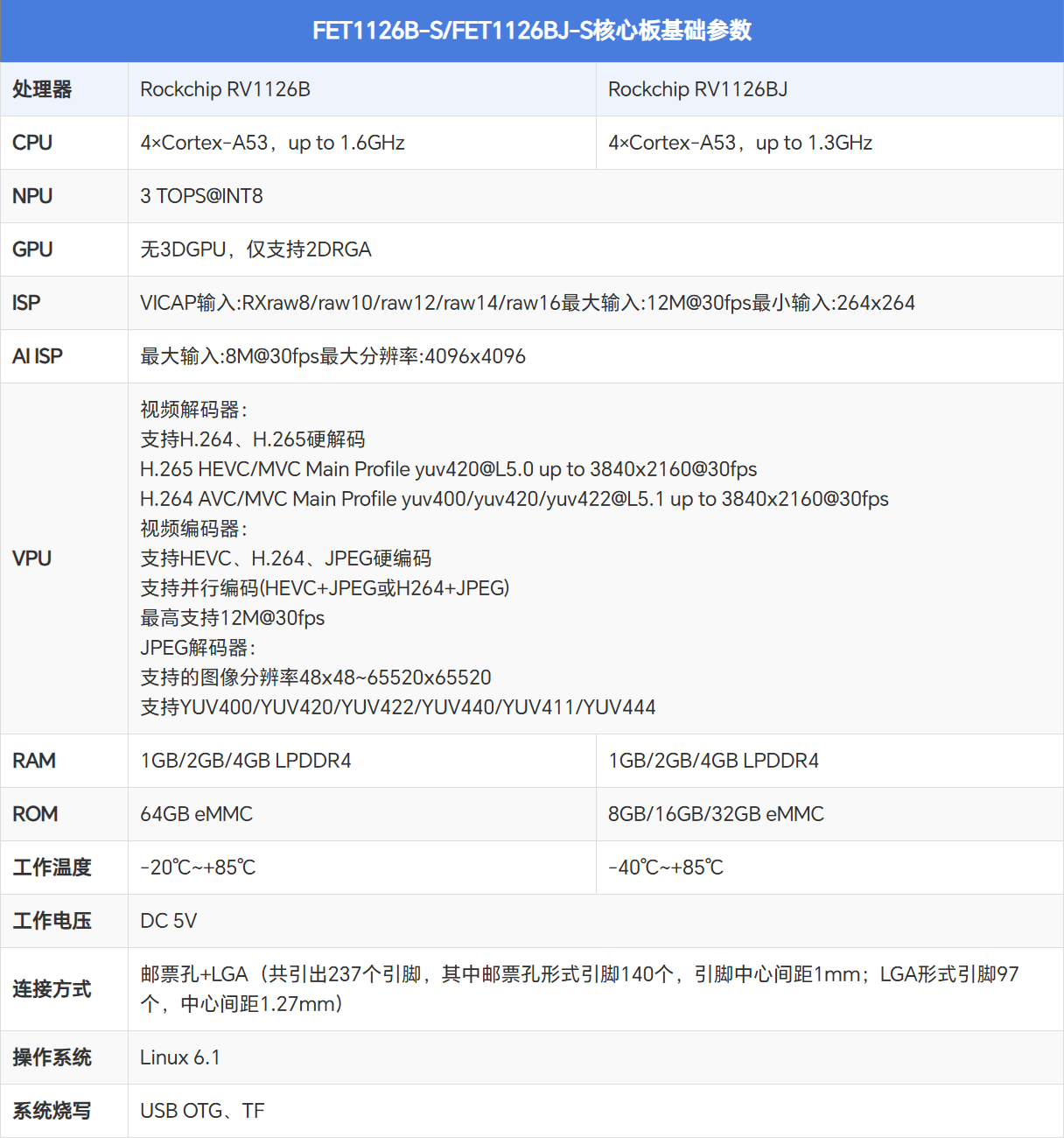Viewport: 1064px width, 1138px height.
Task: Select the Rockchip RV1126B processor cell
Action: [x=226, y=89]
